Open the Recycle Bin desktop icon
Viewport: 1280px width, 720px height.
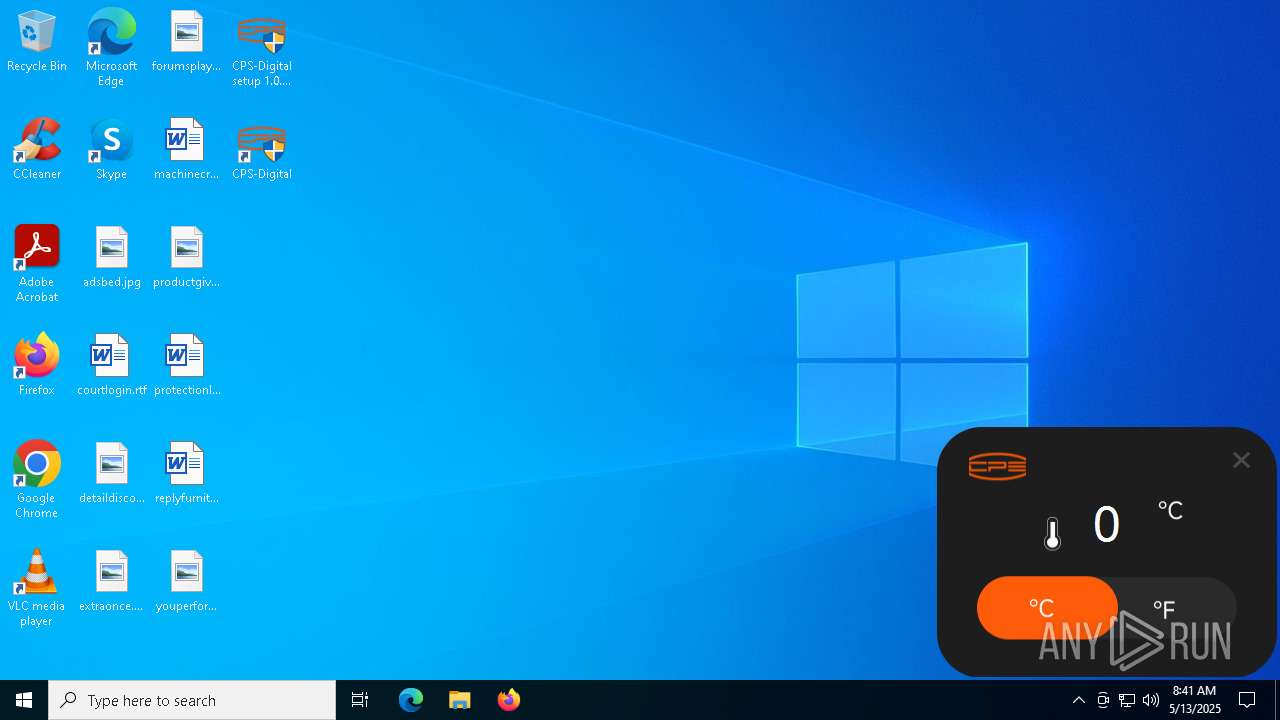37,42
